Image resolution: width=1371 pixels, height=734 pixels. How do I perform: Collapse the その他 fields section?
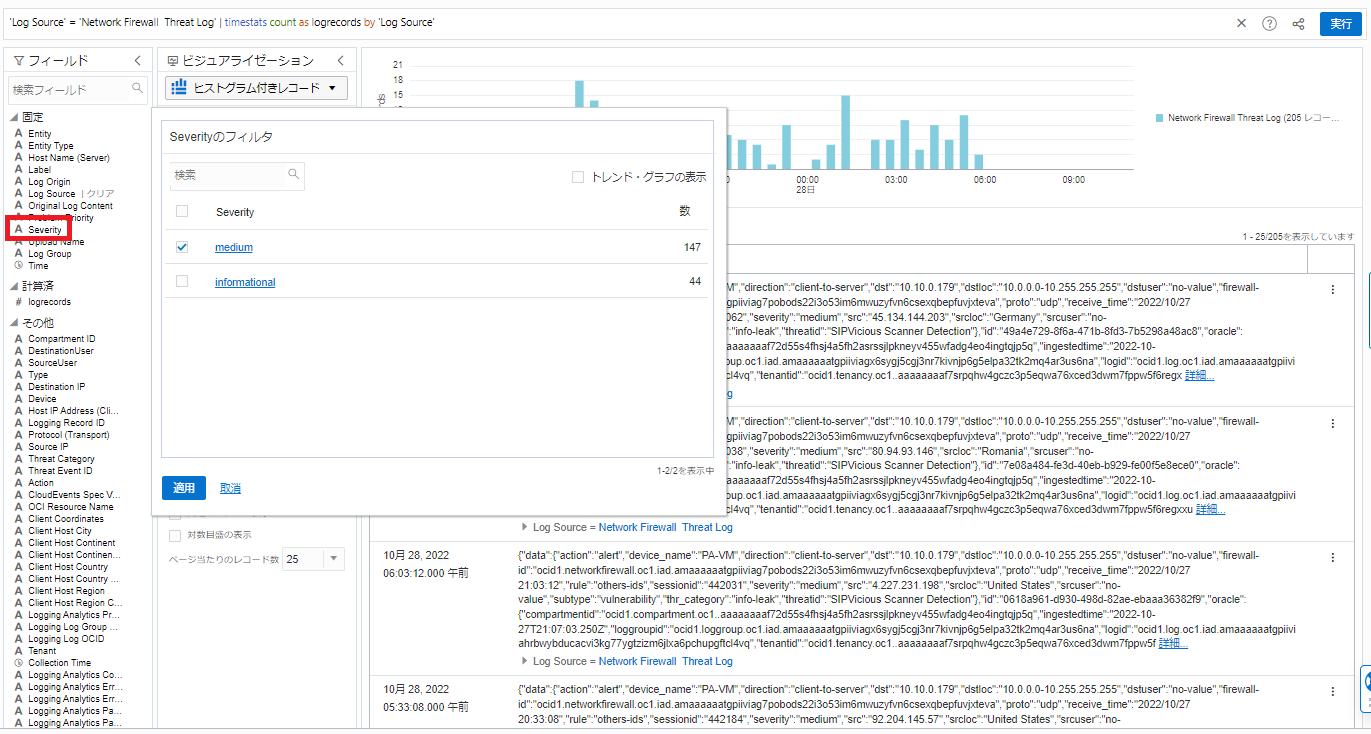click(15, 323)
